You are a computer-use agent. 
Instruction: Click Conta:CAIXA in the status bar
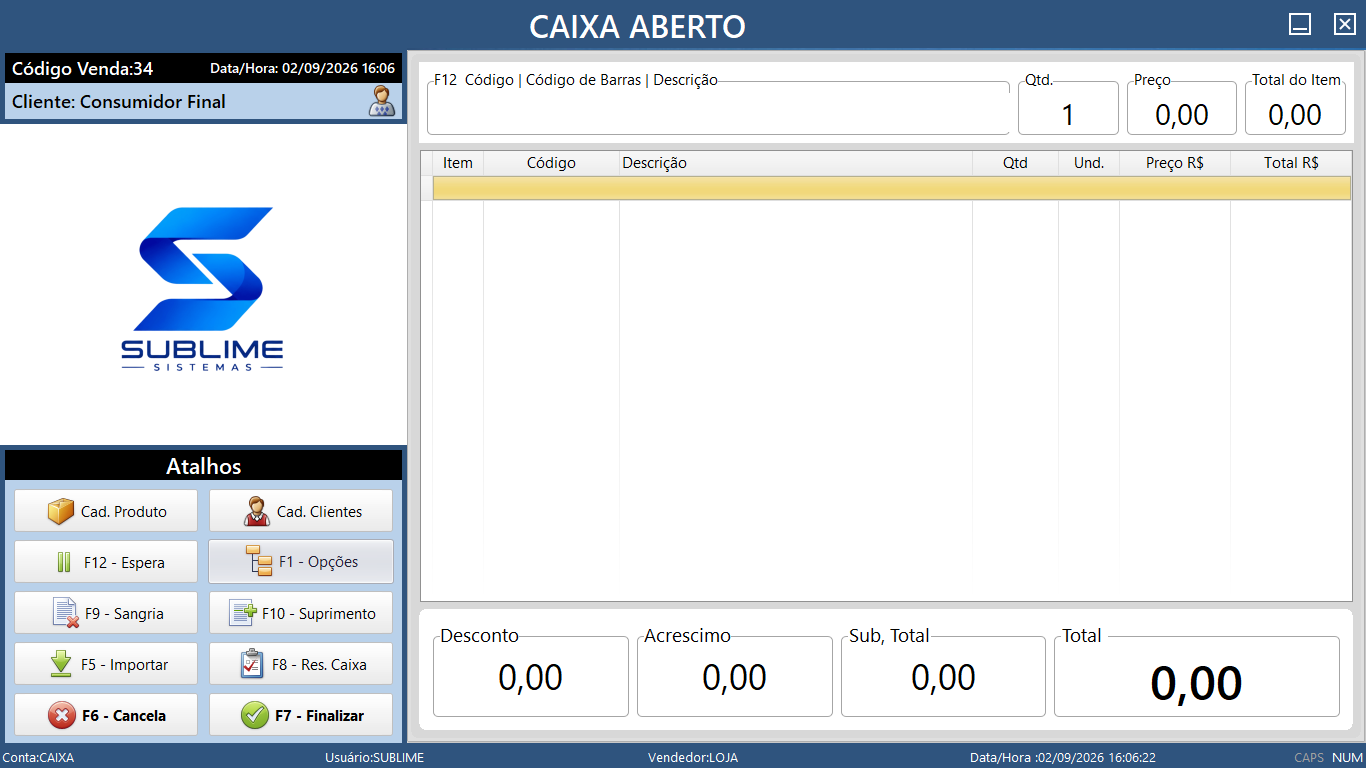pyautogui.click(x=39, y=758)
